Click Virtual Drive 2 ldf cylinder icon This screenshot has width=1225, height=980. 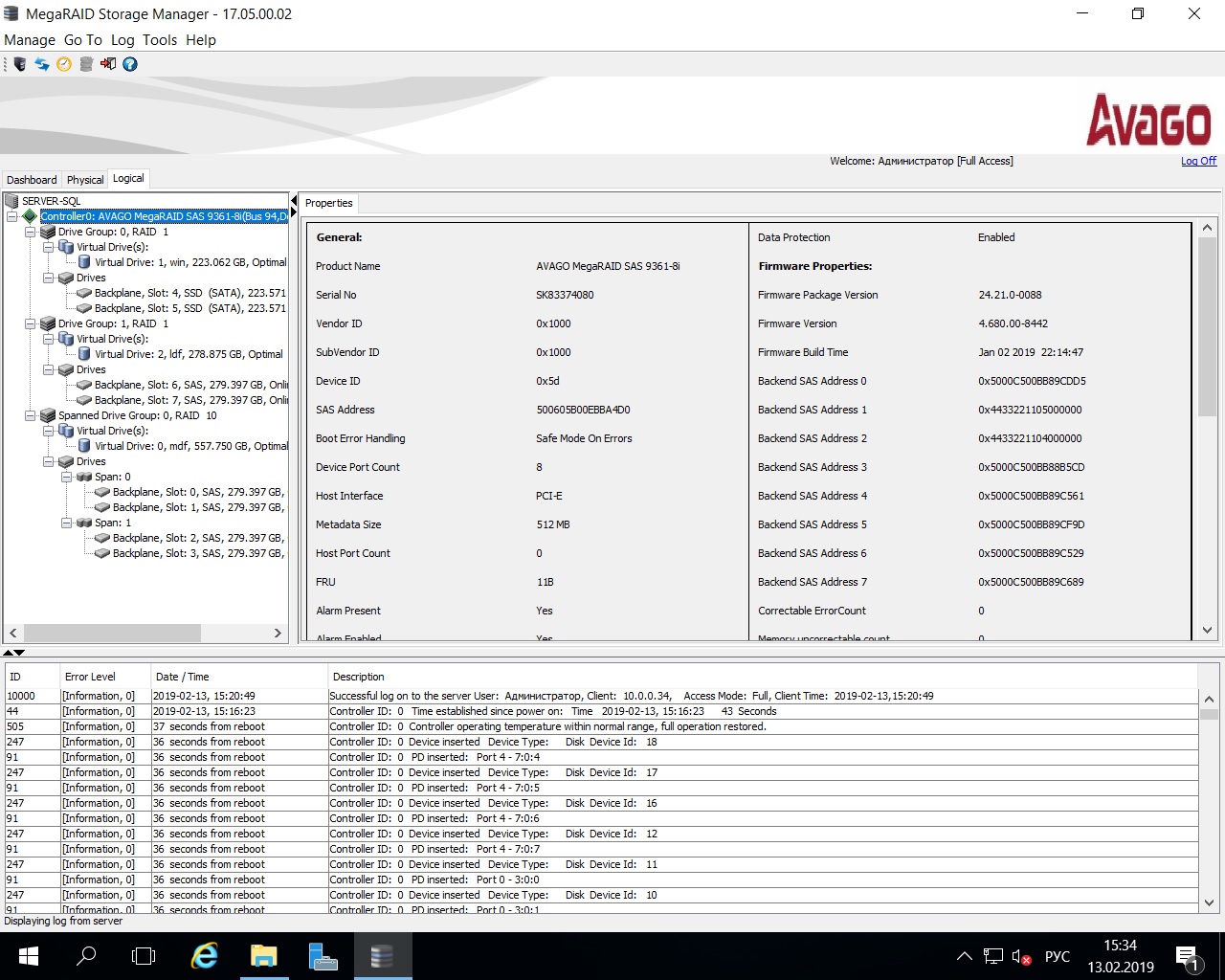pyautogui.click(x=84, y=354)
